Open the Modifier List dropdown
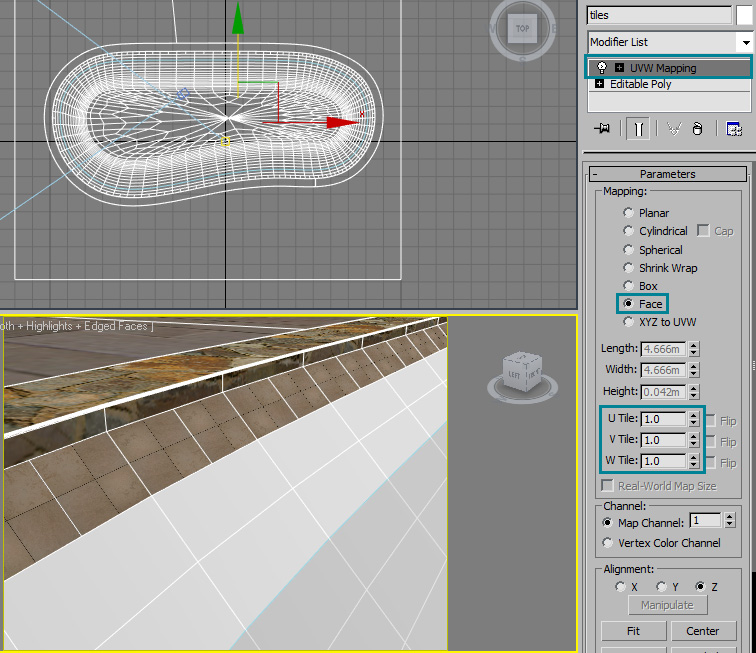 [x=744, y=42]
